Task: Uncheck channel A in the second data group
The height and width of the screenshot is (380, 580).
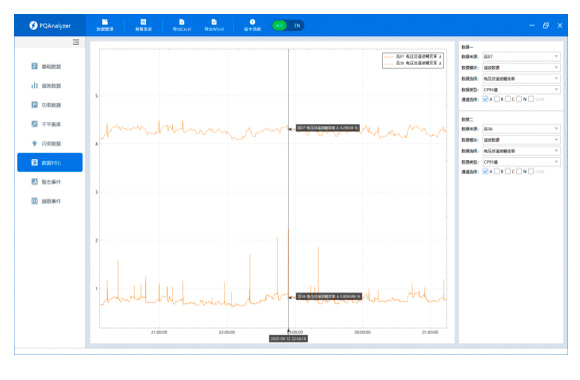Action: pyautogui.click(x=485, y=171)
